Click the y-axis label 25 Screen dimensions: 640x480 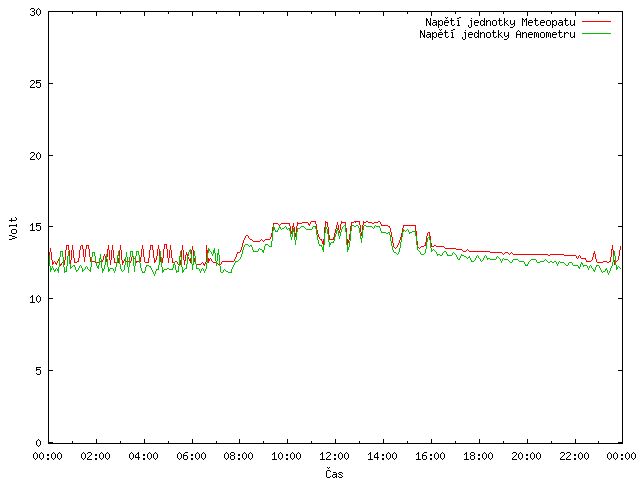click(x=36, y=84)
